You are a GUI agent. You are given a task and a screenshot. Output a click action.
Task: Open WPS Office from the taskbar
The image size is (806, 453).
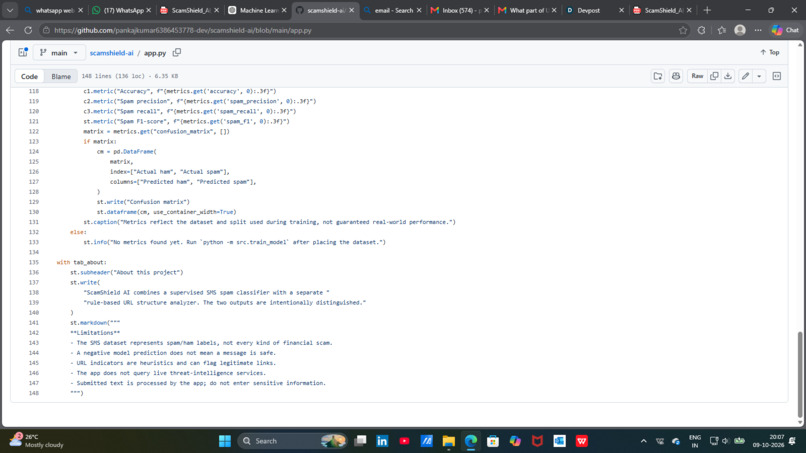click(581, 441)
